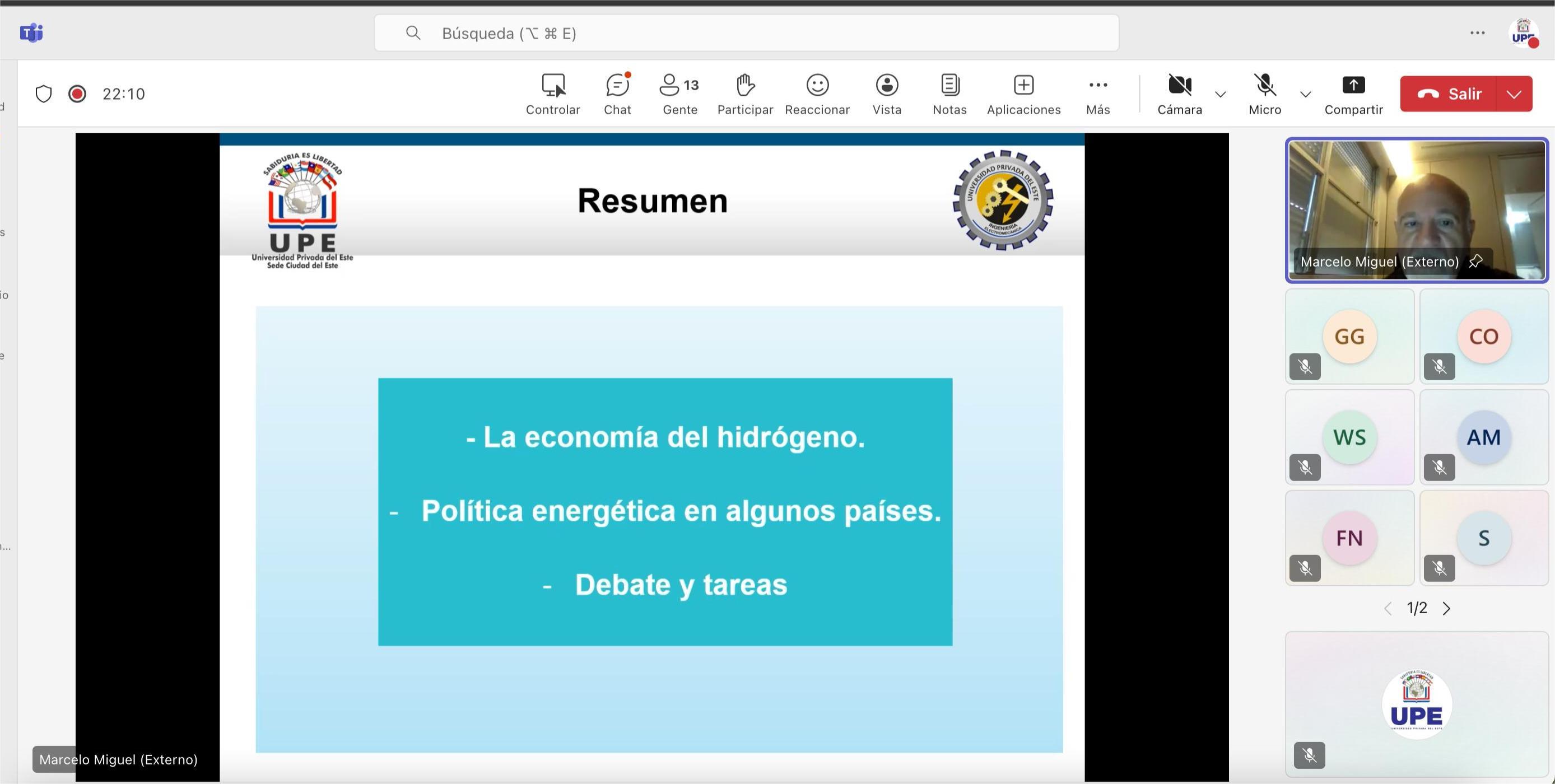Click Compartir to share content
The height and width of the screenshot is (784, 1555).
pyautogui.click(x=1353, y=94)
